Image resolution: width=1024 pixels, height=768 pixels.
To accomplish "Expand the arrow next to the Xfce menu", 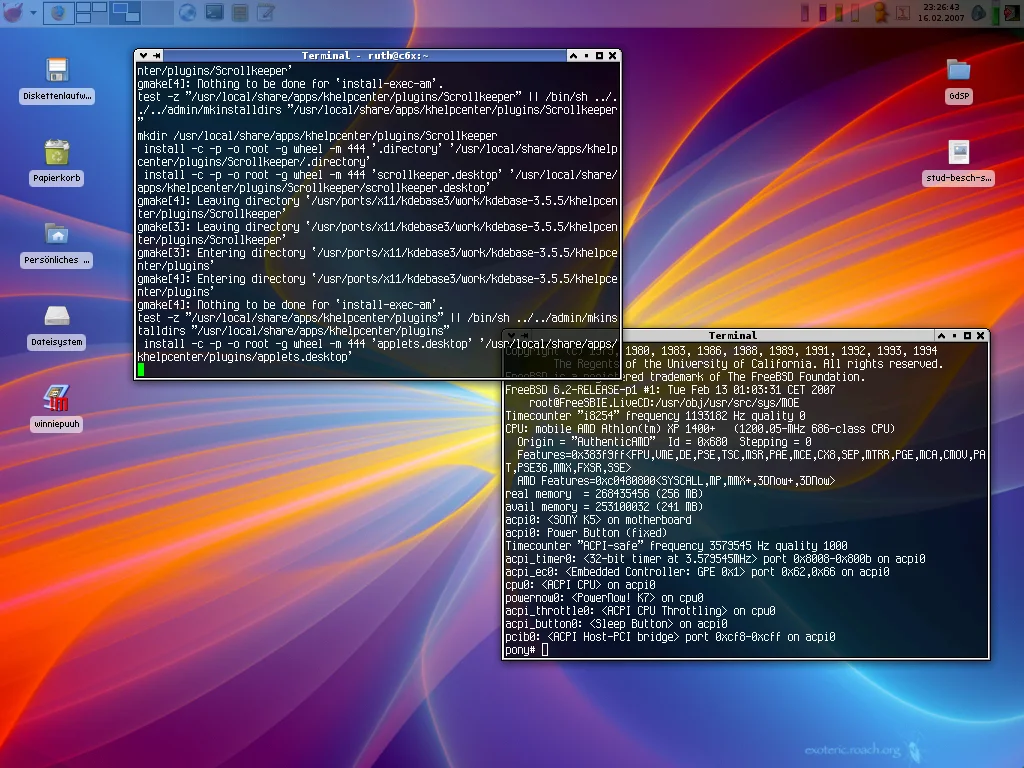I will (x=34, y=13).
